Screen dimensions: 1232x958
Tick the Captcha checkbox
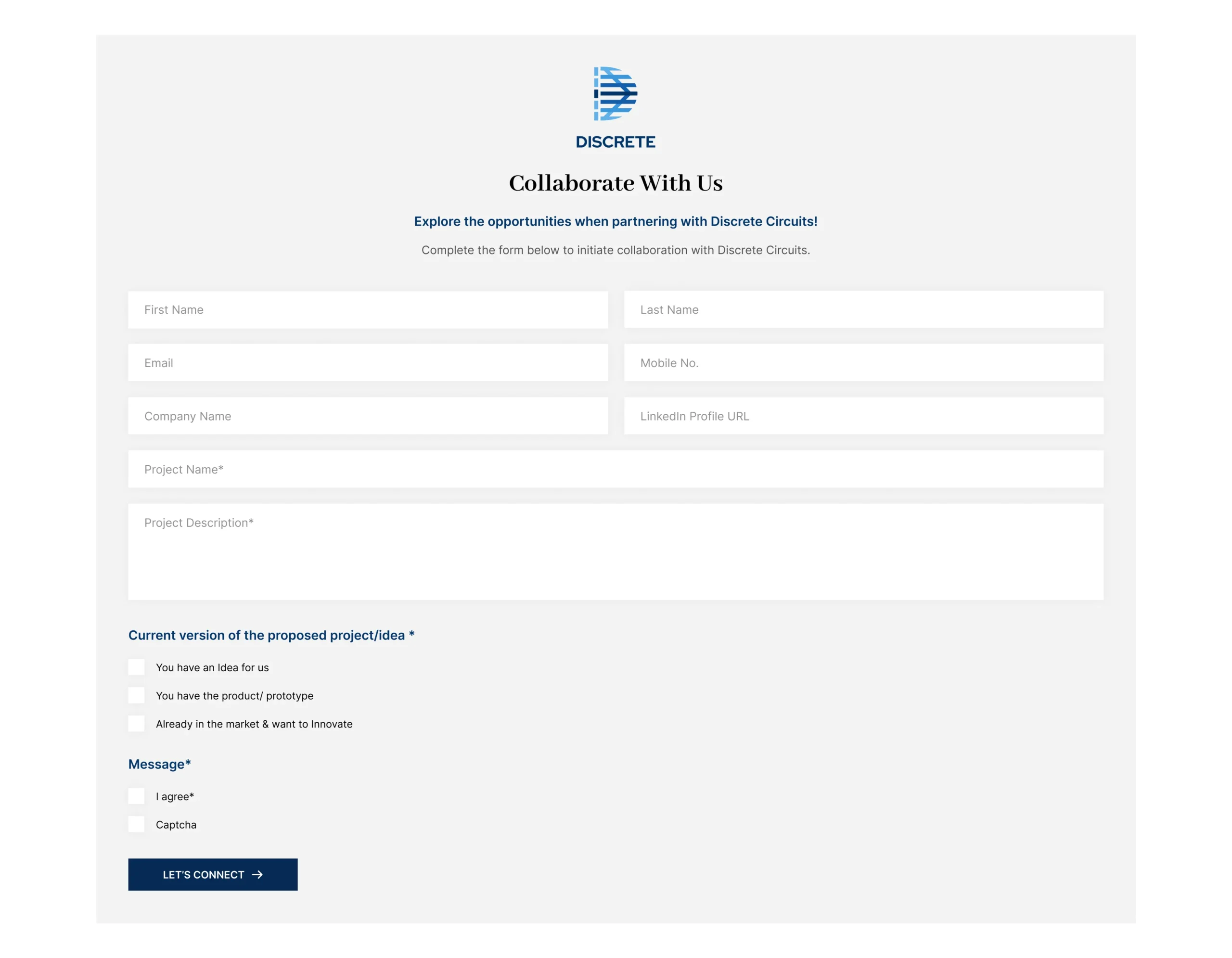point(136,824)
